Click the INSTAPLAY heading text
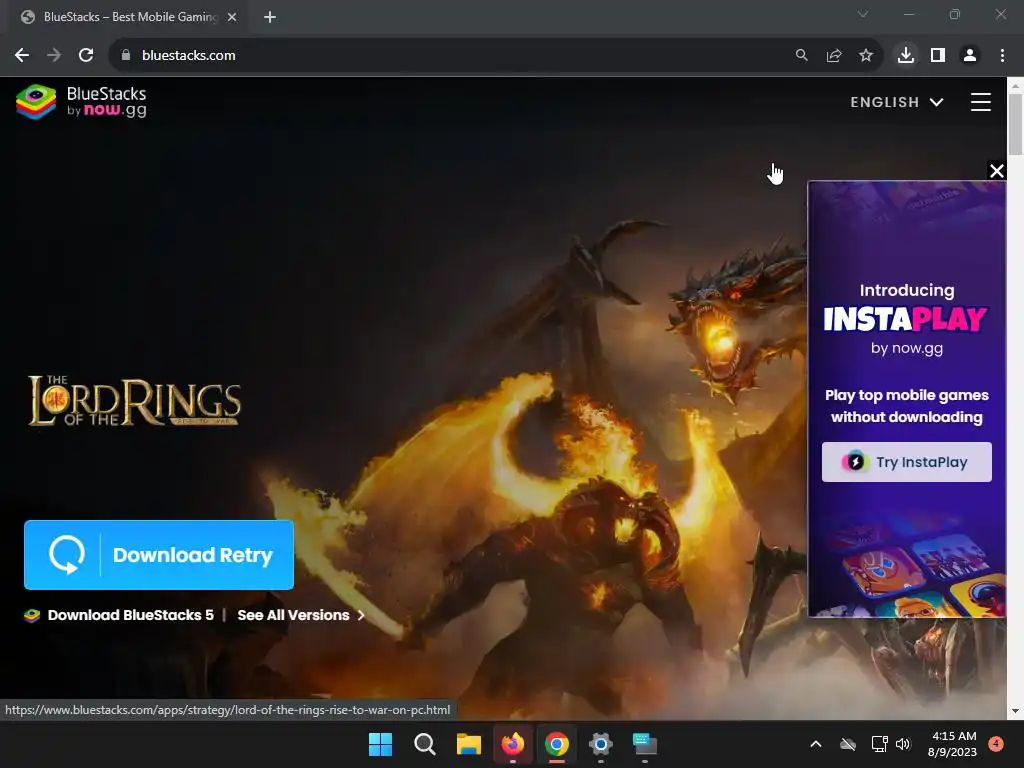 (905, 319)
